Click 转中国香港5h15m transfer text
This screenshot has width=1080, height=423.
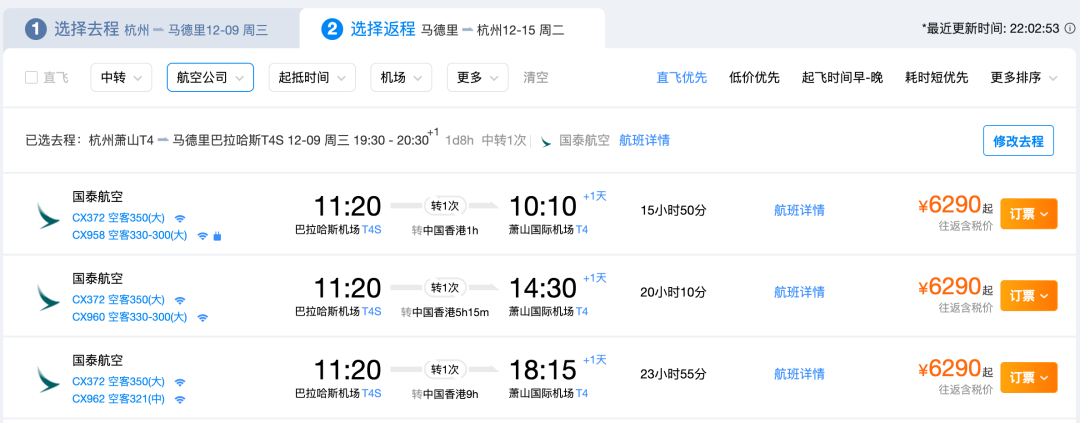click(445, 312)
